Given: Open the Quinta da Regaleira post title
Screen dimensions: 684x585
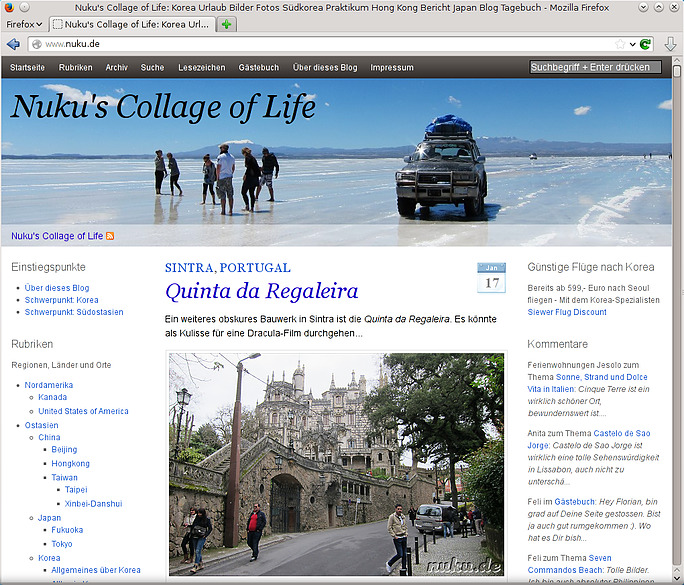Looking at the screenshot, I should click(262, 291).
